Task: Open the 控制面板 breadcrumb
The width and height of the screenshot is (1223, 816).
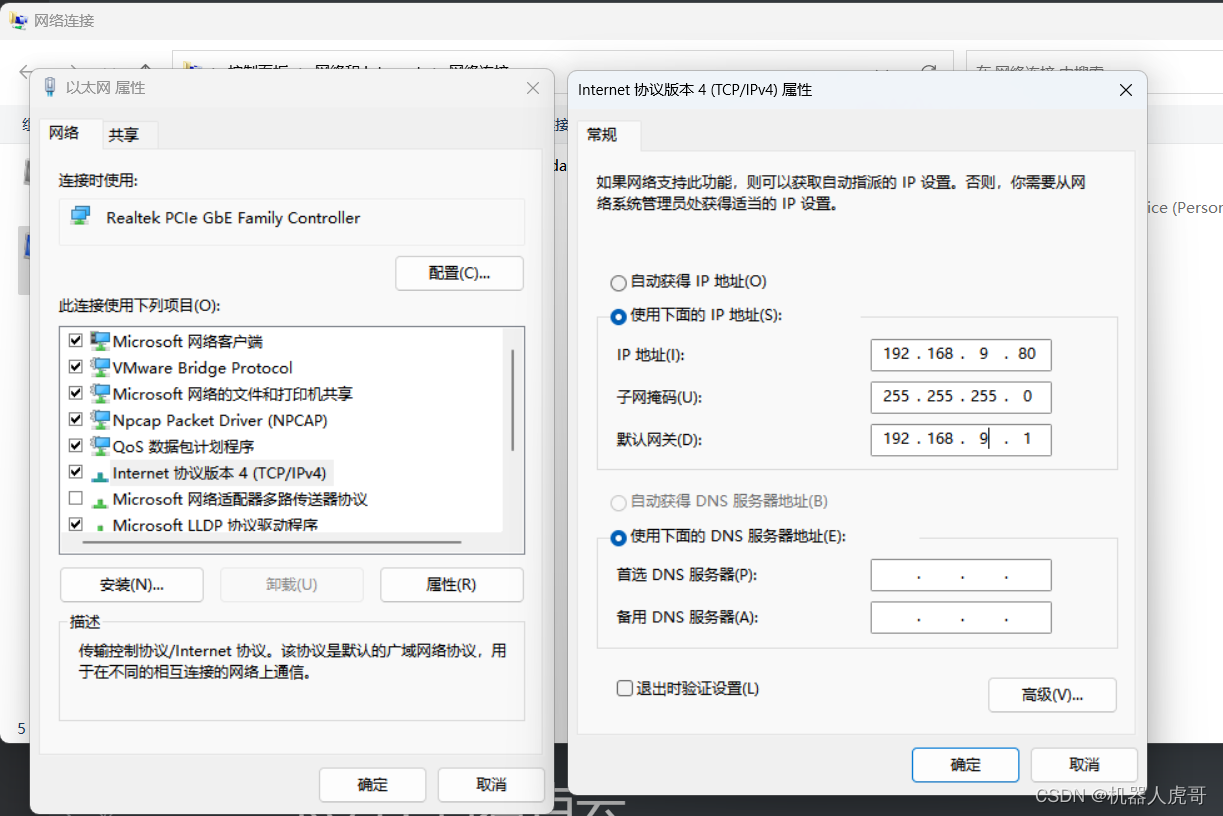Action: (261, 67)
